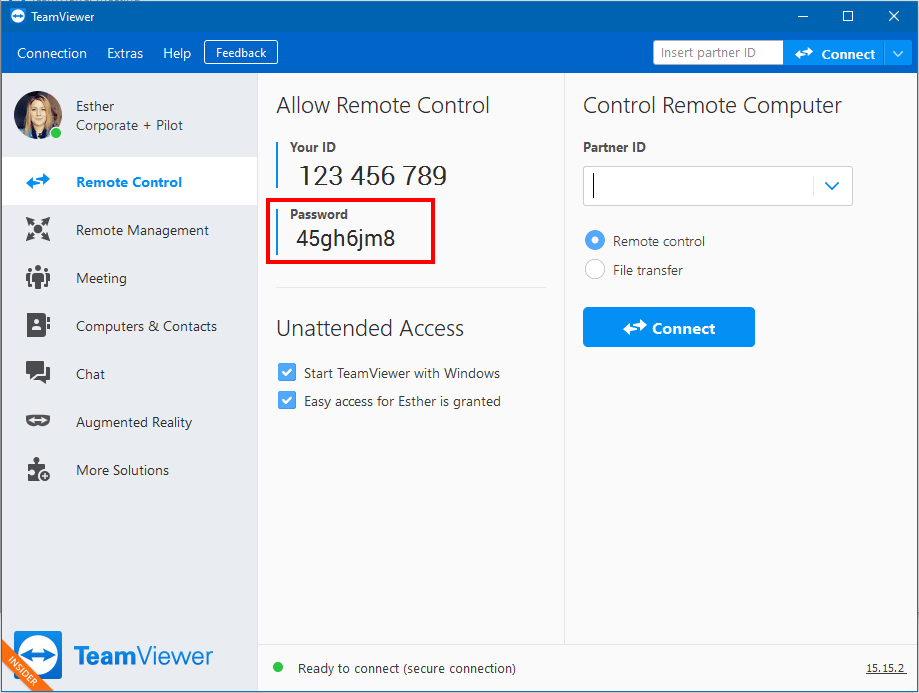Click the green online indicator on avatar

coord(56,133)
